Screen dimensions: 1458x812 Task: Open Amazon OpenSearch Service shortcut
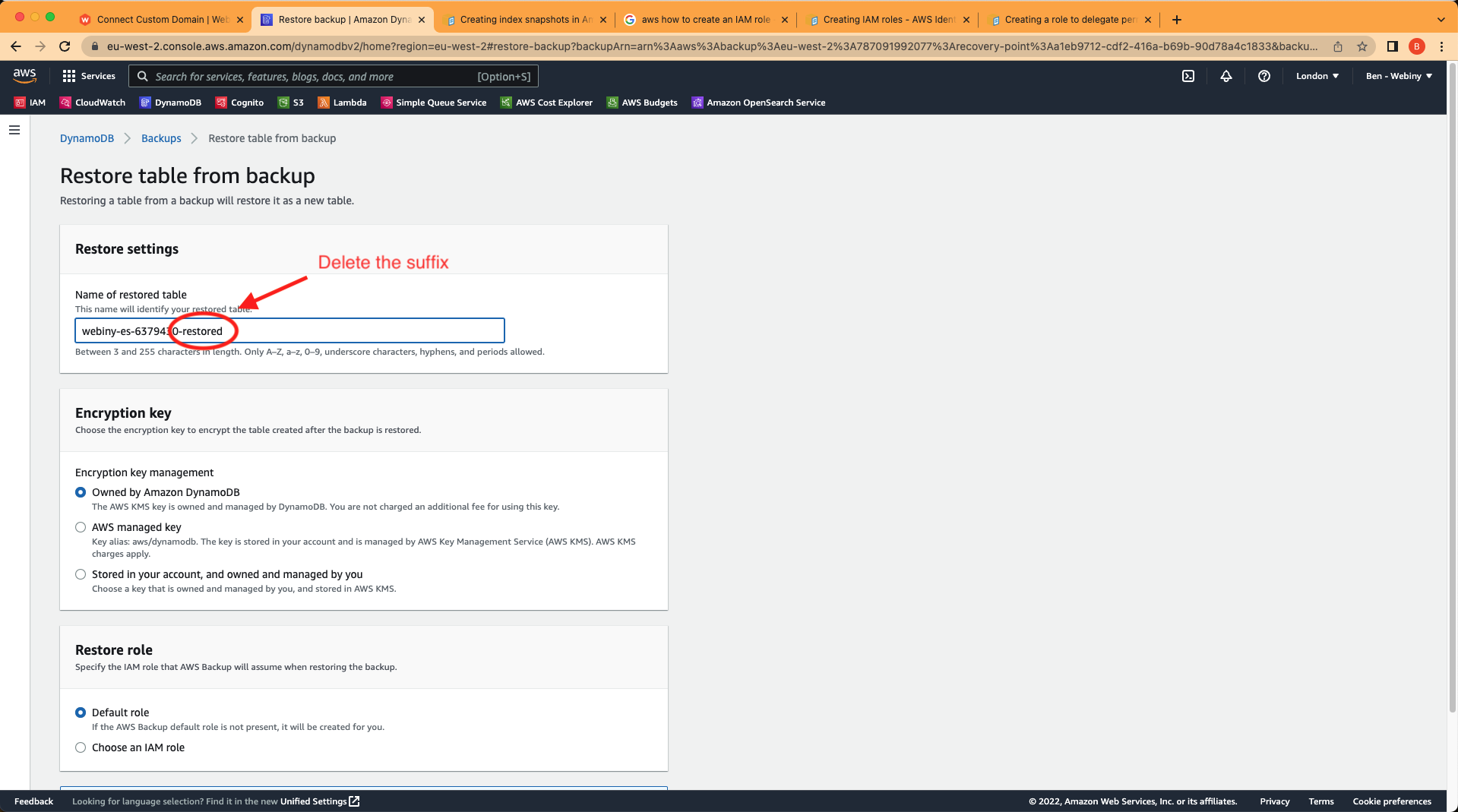pyautogui.click(x=757, y=102)
